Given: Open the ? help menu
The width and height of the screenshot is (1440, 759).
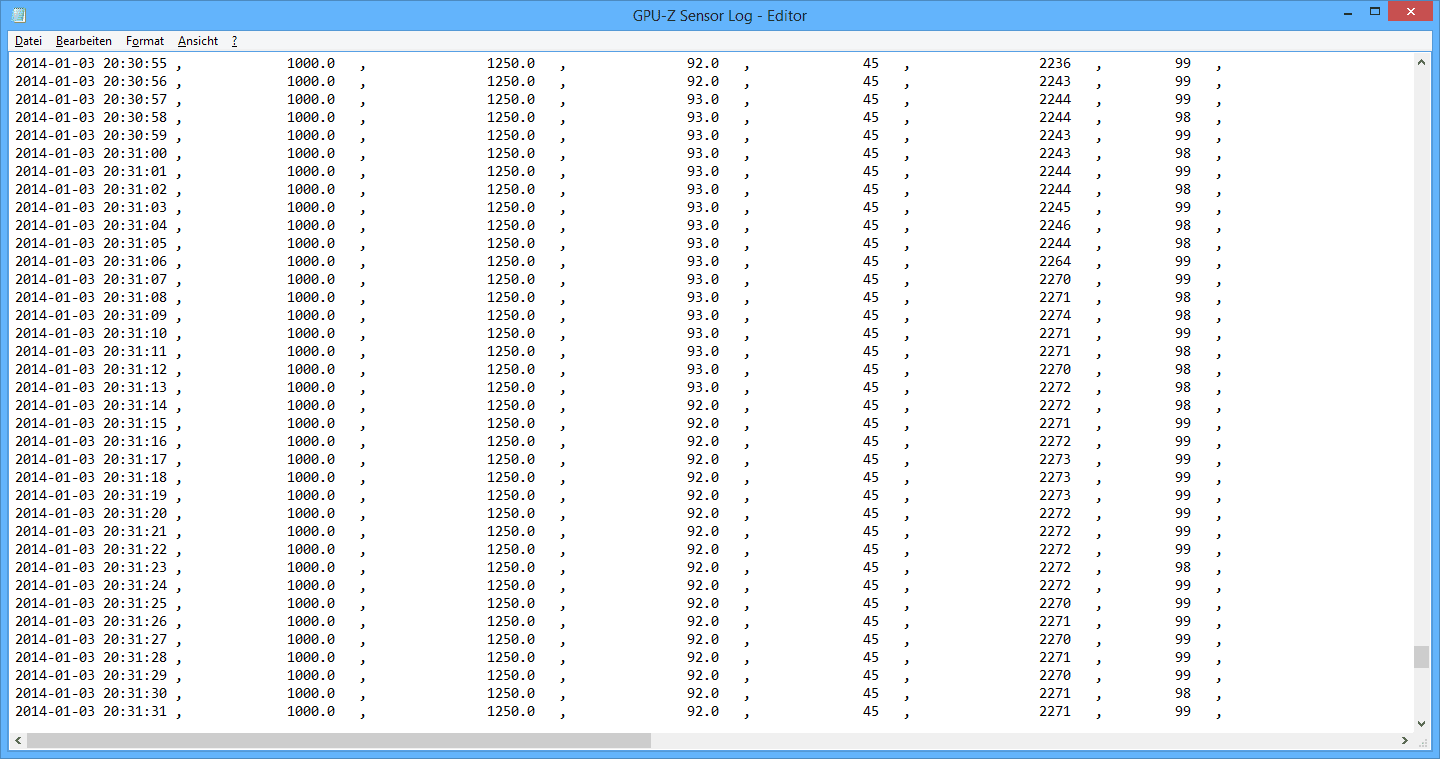Looking at the screenshot, I should pos(234,41).
